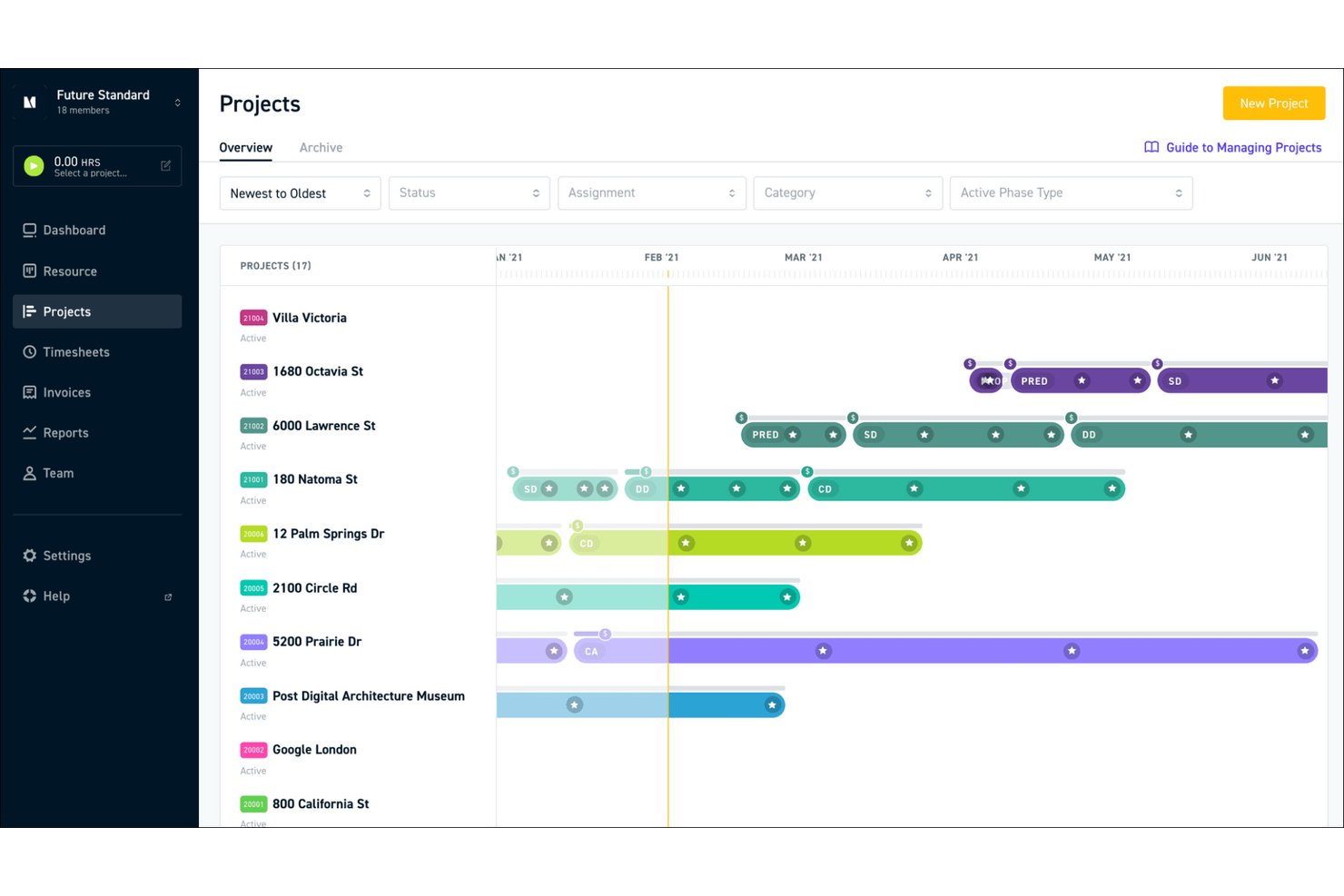This screenshot has height=896, width=1344.
Task: Open the Help link
Action: click(x=97, y=596)
